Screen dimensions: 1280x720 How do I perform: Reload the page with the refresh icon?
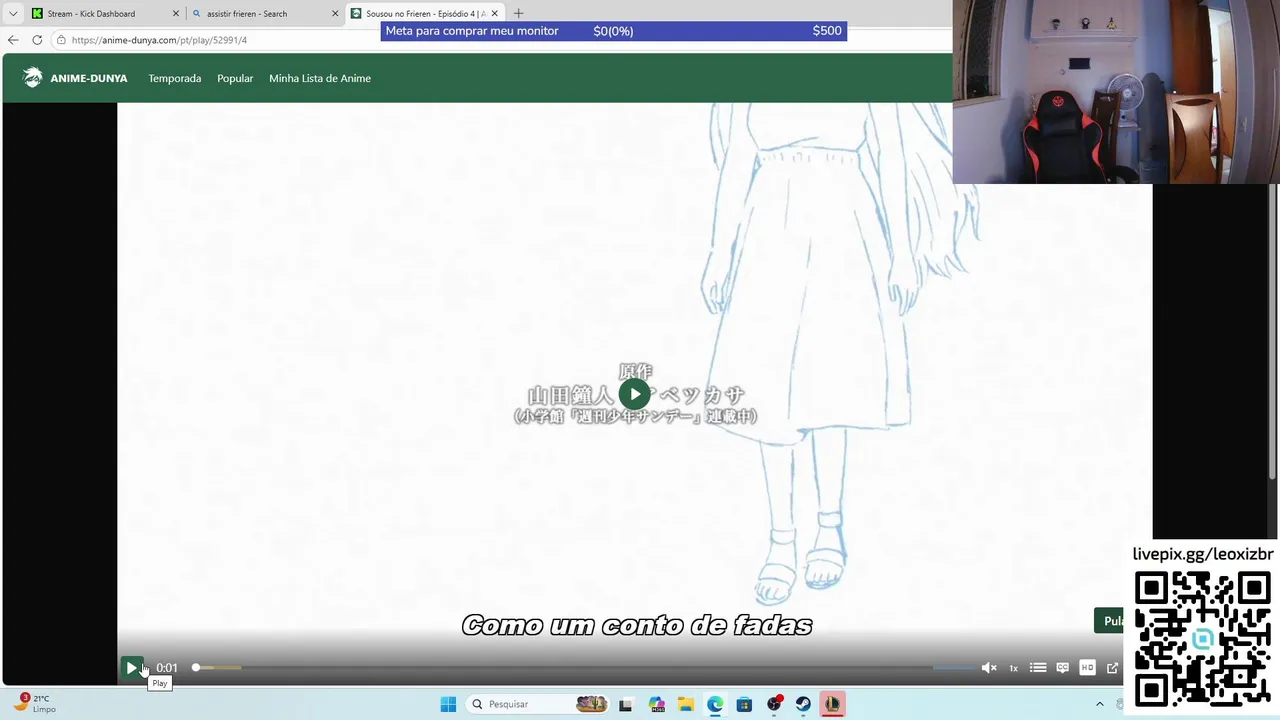coord(37,40)
